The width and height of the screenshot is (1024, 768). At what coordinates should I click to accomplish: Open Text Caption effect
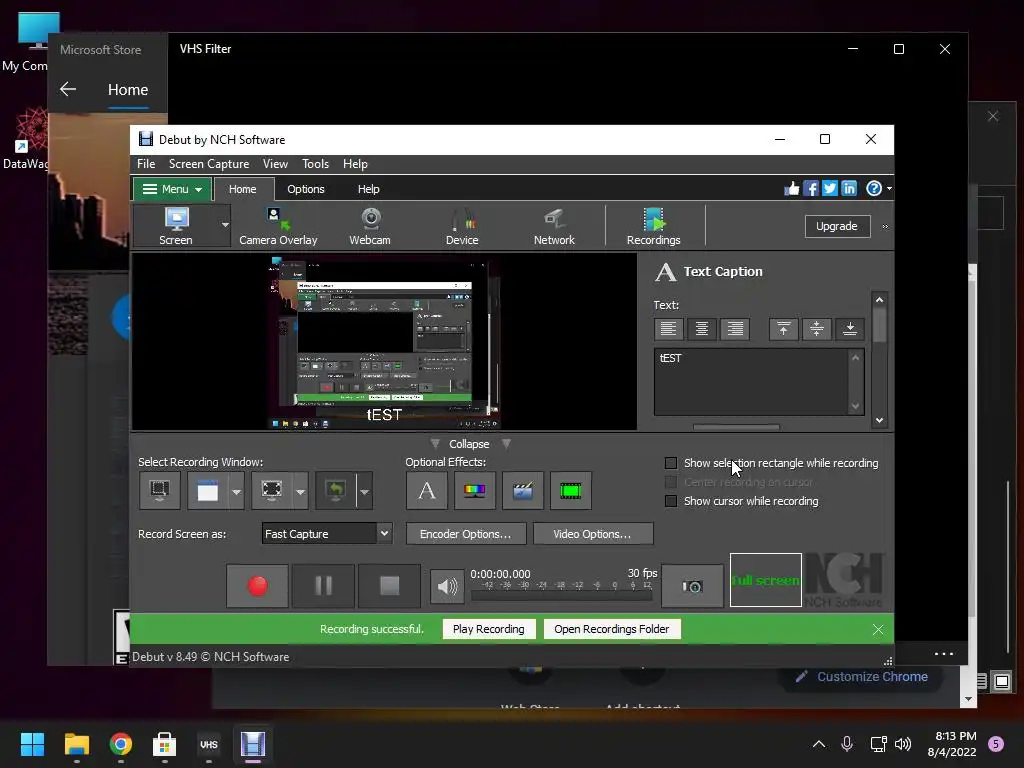[x=426, y=490]
